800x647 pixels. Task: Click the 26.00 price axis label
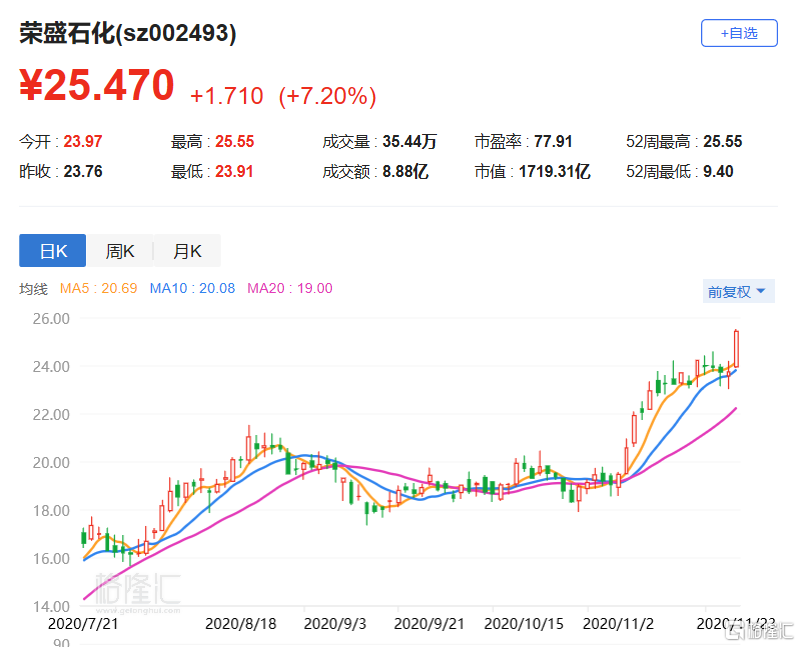51,319
